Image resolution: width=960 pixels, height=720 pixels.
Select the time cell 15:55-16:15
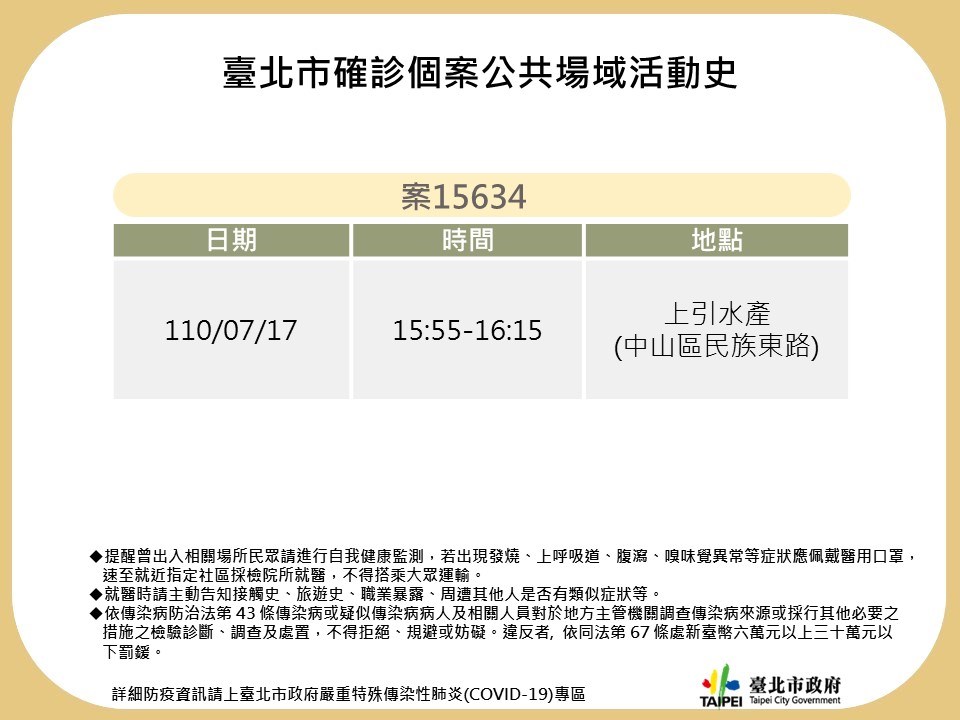click(467, 330)
